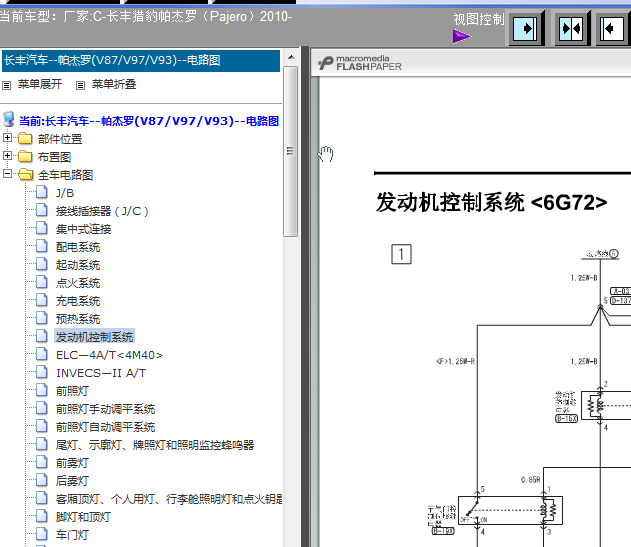The height and width of the screenshot is (547, 631).
Task: Click the splitter grip between the panels
Action: click(x=305, y=296)
